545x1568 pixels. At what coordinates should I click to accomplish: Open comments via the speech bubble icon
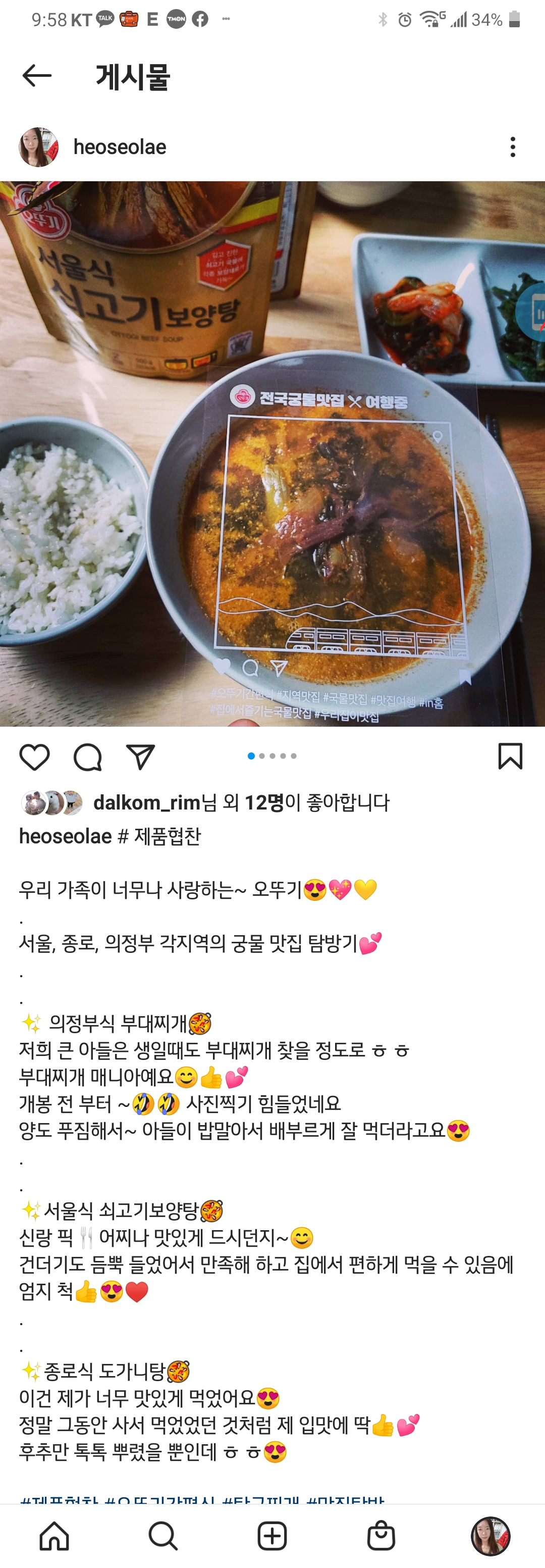tap(88, 756)
